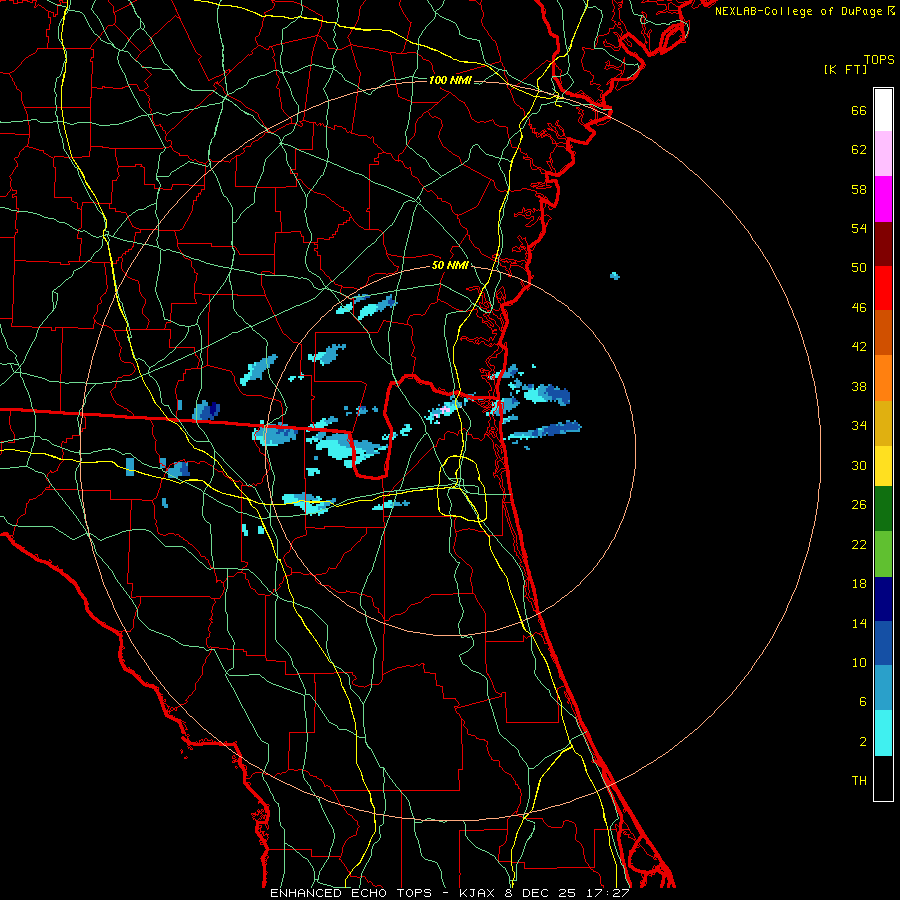Click the '30' legend value
The height and width of the screenshot is (900, 900).
click(859, 465)
